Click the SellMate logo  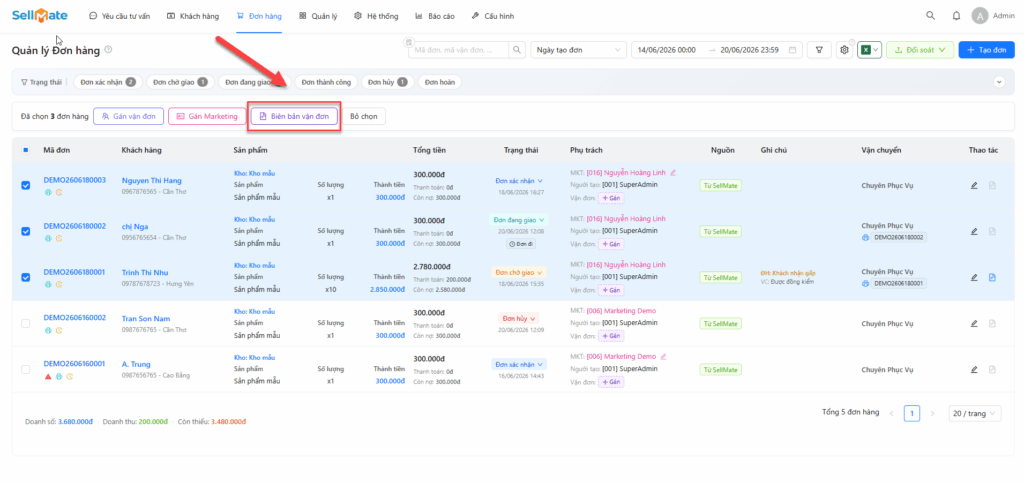tap(40, 16)
